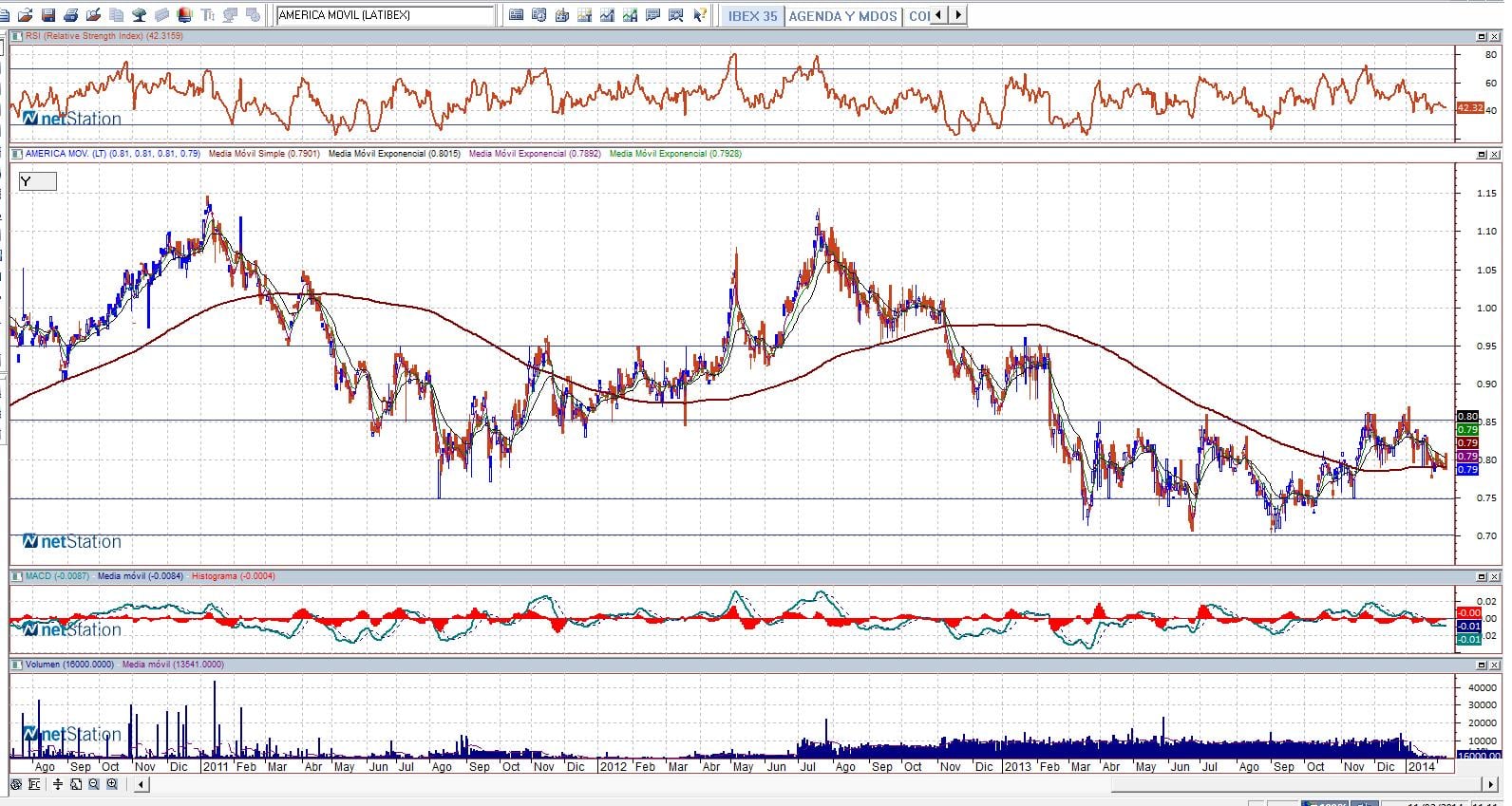Maximize the MACD panel
The height and width of the screenshot is (806, 1512).
(x=1482, y=576)
